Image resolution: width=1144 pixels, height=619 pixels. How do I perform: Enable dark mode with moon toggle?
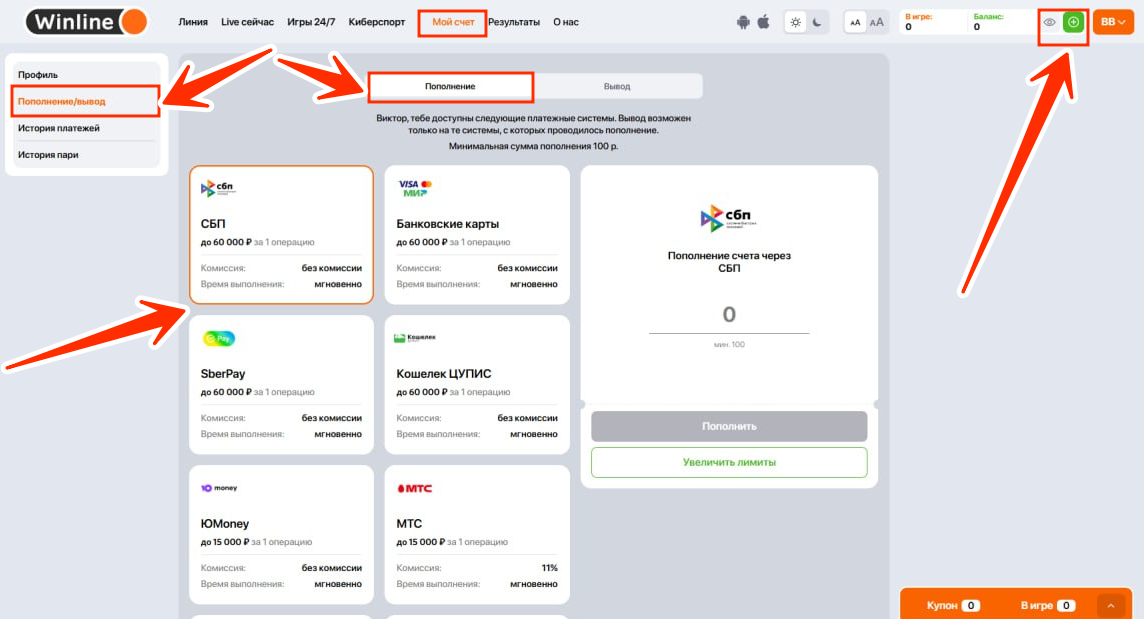pos(817,22)
